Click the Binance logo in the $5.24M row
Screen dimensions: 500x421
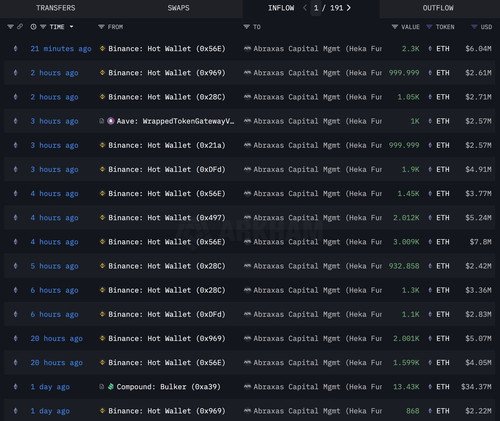102,218
